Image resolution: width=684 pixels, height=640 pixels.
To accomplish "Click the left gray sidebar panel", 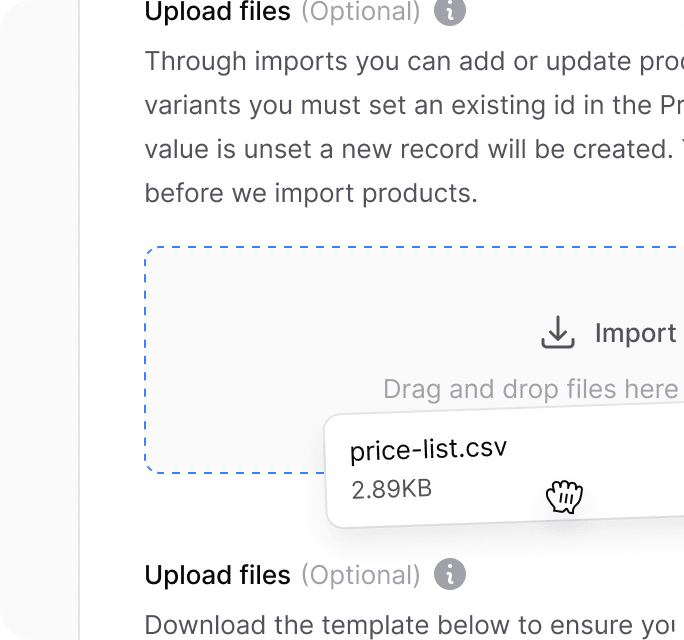I will click(39, 320).
